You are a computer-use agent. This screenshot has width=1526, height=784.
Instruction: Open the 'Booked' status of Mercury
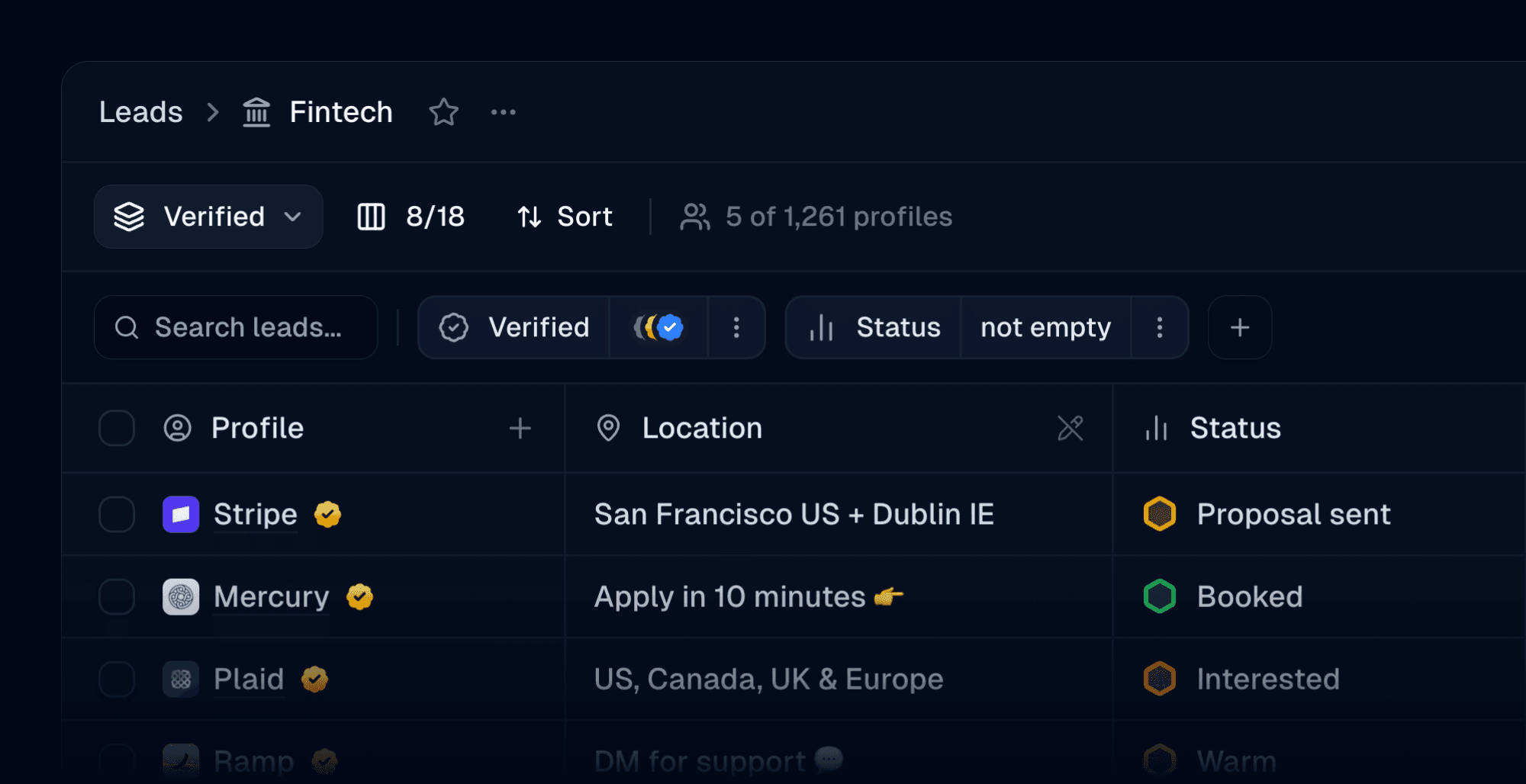tap(1223, 596)
